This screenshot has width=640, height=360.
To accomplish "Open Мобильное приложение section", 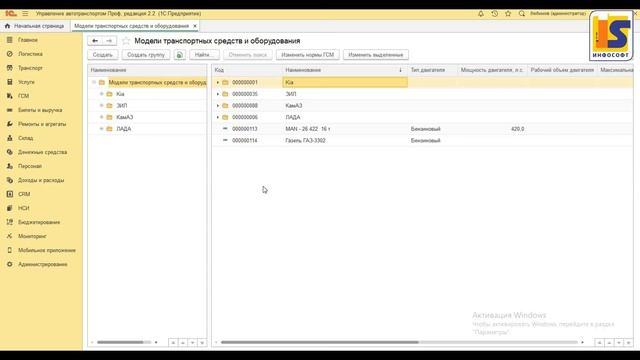I will pos(47,250).
